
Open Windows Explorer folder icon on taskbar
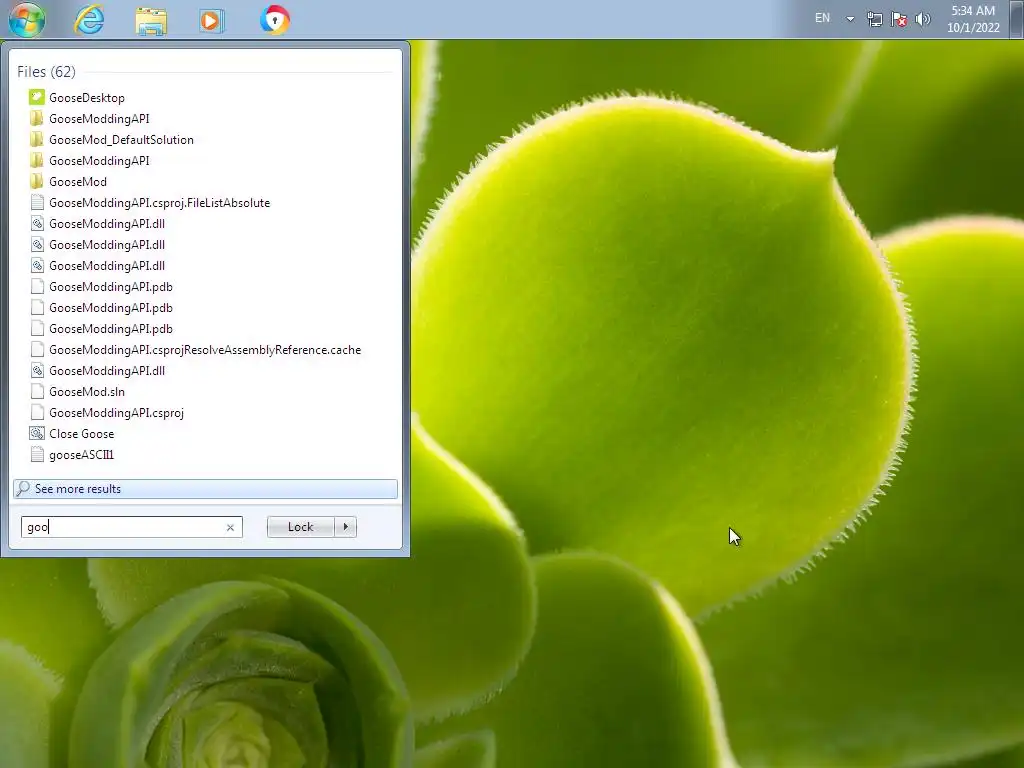[151, 20]
